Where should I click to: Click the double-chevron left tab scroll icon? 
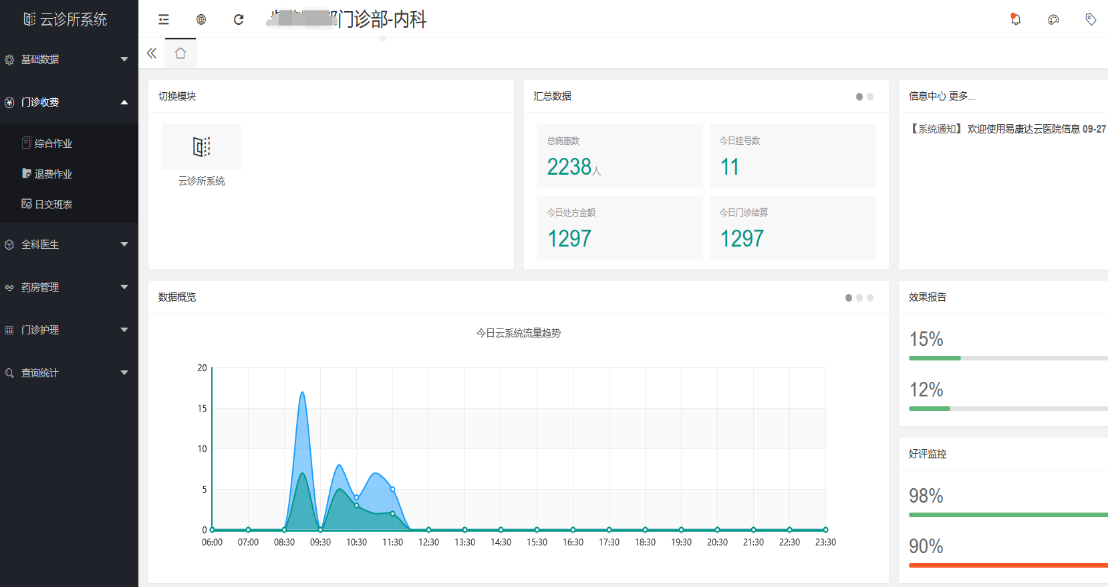(x=152, y=53)
